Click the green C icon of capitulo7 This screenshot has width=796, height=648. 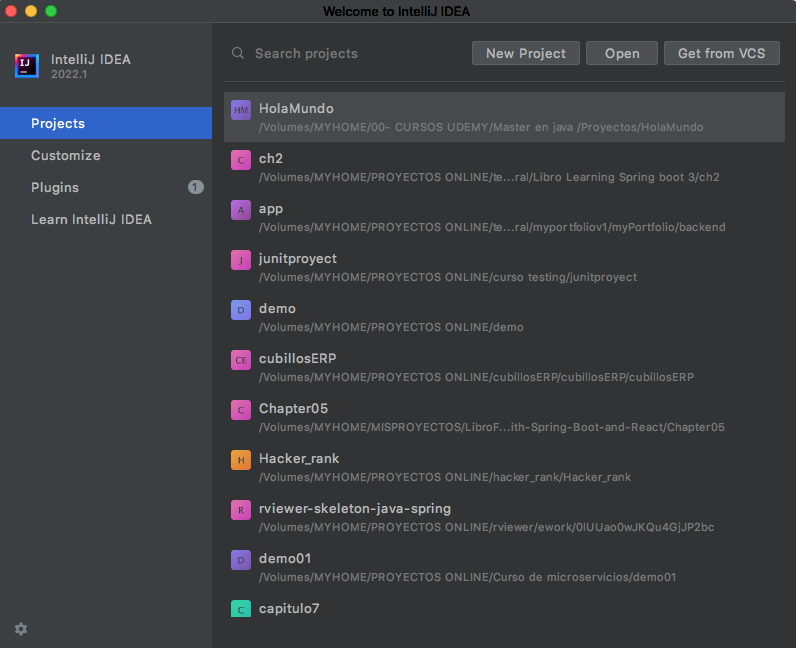(x=241, y=609)
